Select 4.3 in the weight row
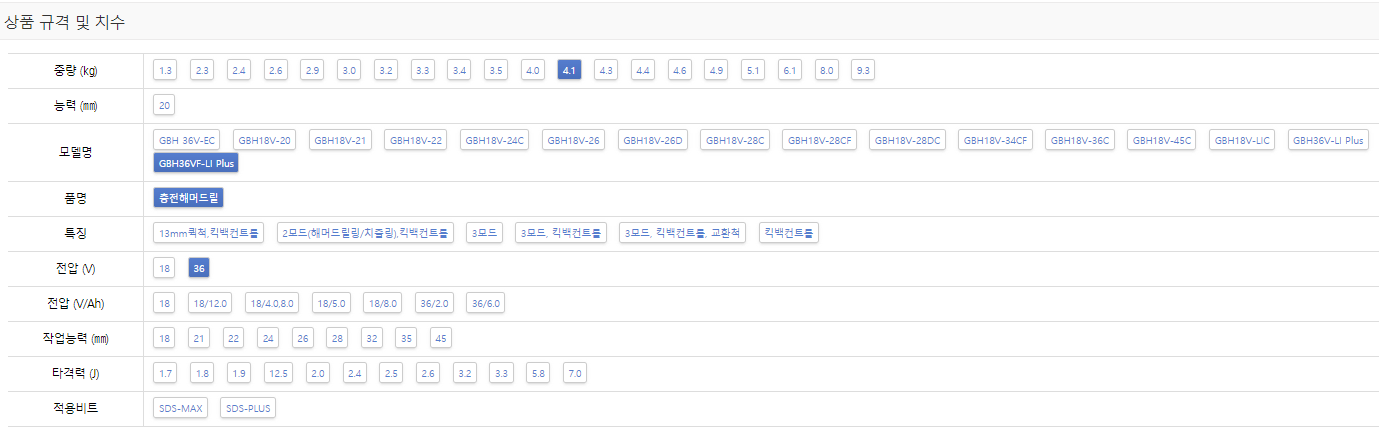 (605, 70)
